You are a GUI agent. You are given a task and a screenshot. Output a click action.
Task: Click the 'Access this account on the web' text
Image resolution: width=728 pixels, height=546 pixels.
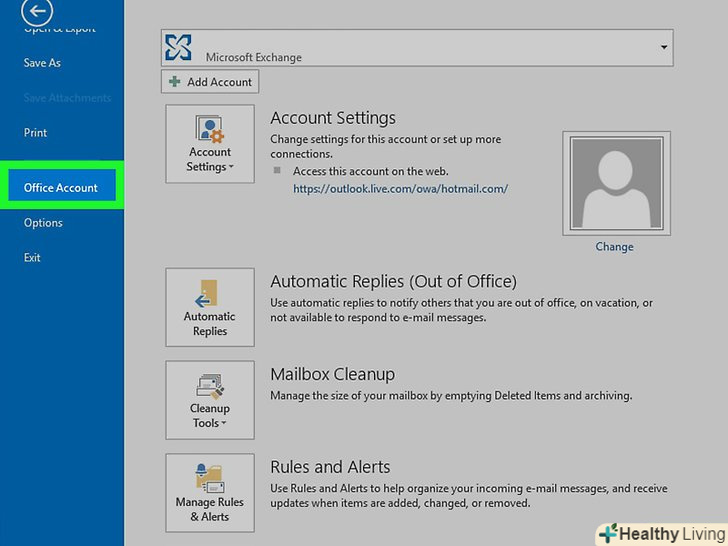370,171
